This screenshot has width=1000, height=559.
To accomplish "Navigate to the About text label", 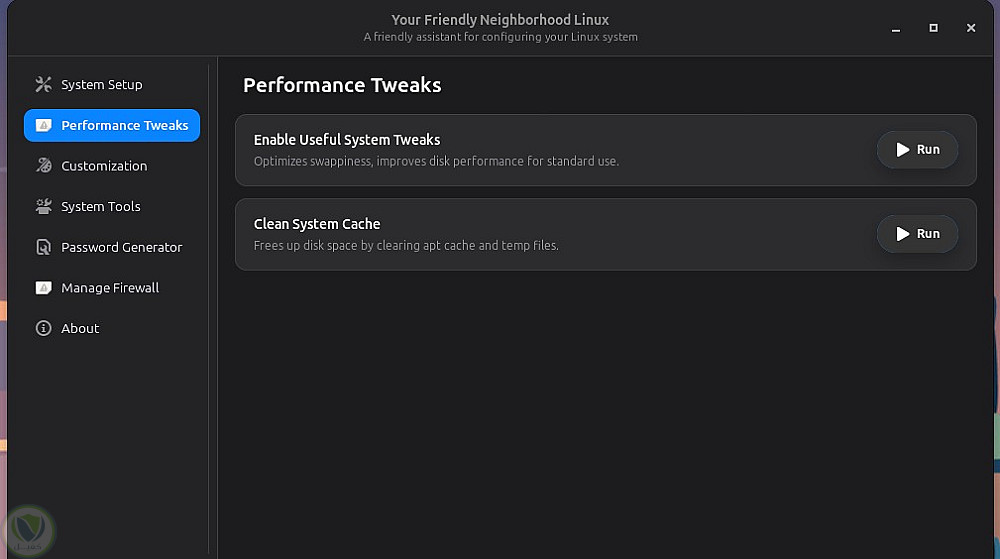I will pos(80,328).
